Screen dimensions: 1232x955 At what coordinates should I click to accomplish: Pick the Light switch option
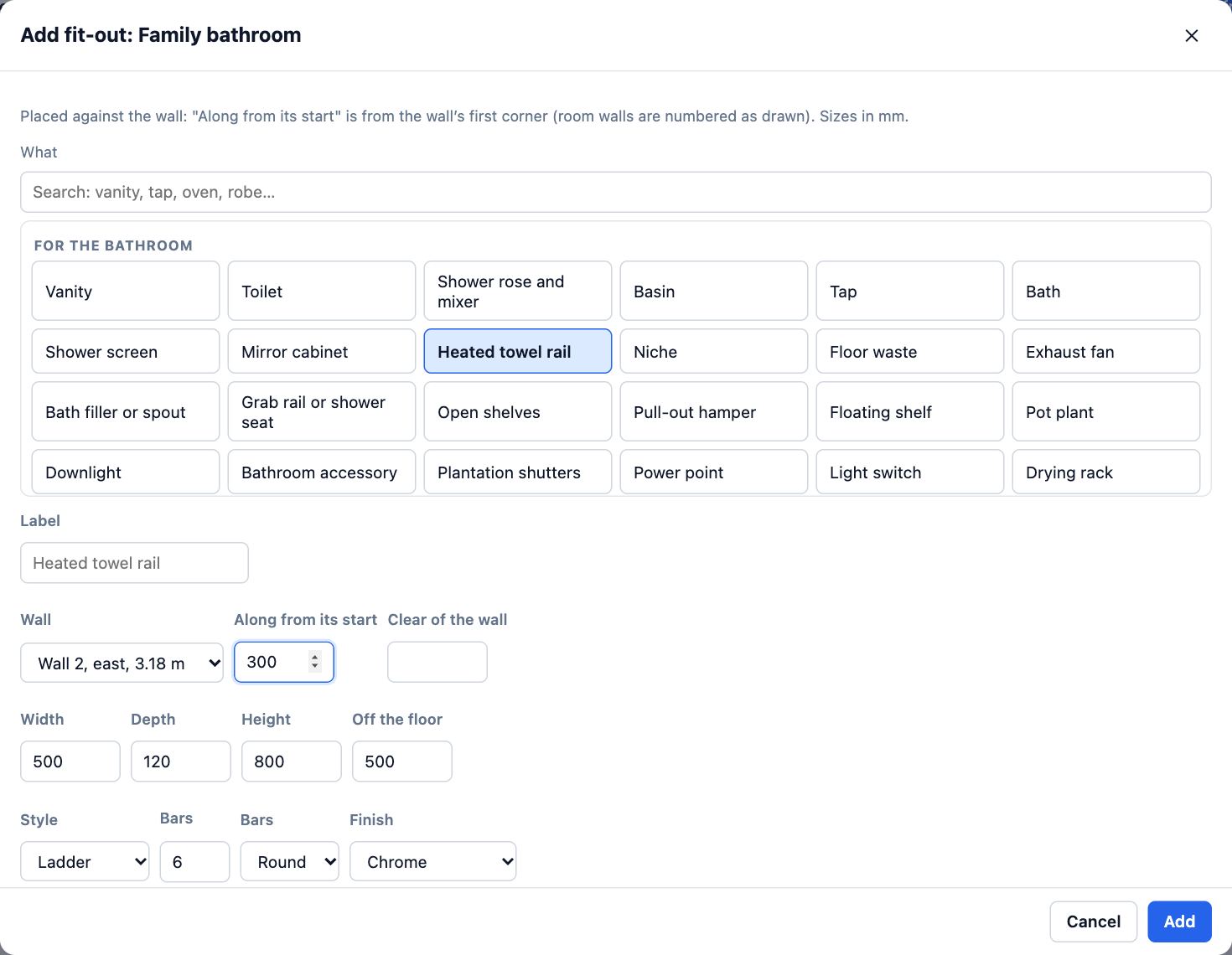pos(910,472)
